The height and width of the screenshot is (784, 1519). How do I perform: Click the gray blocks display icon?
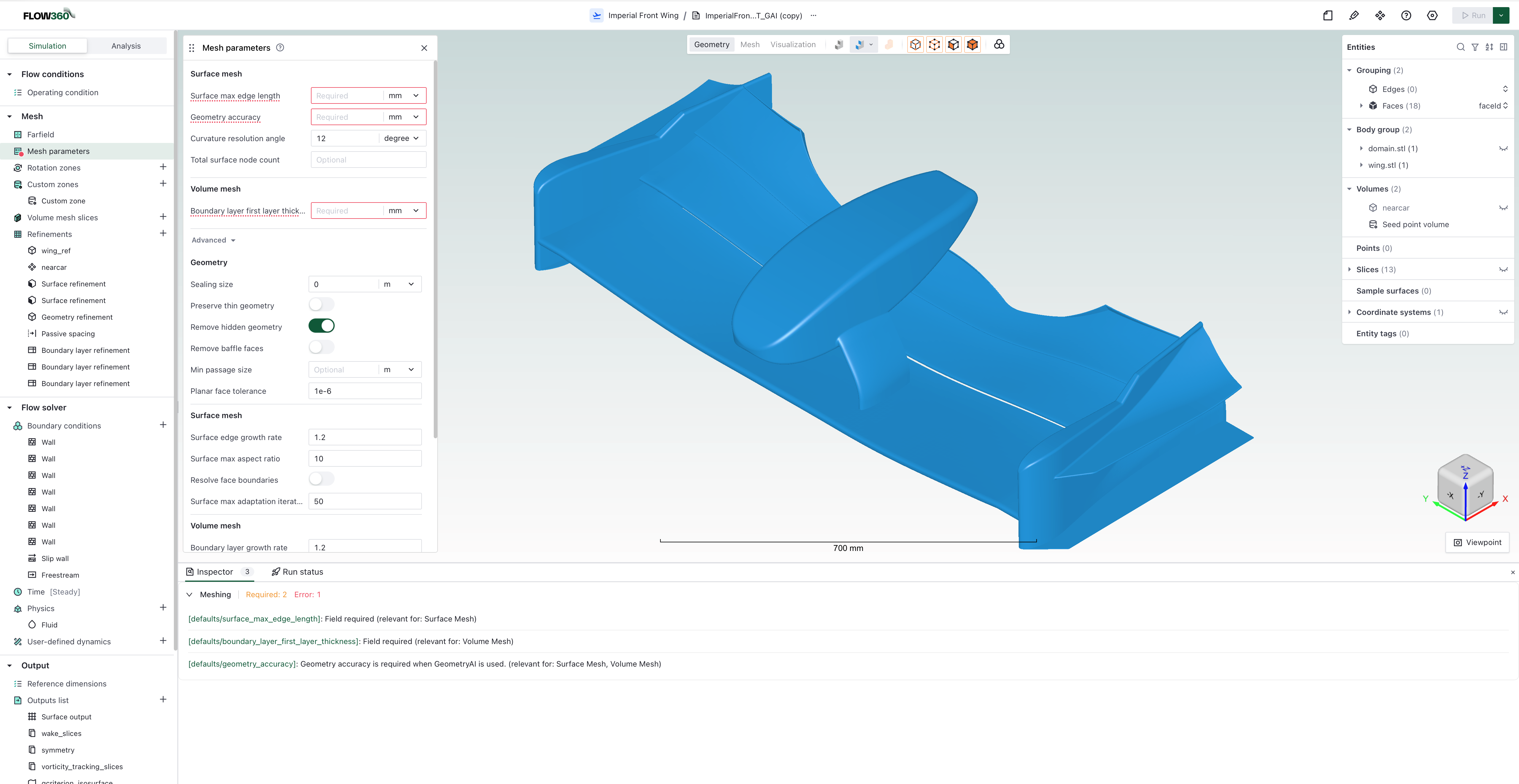tap(838, 45)
